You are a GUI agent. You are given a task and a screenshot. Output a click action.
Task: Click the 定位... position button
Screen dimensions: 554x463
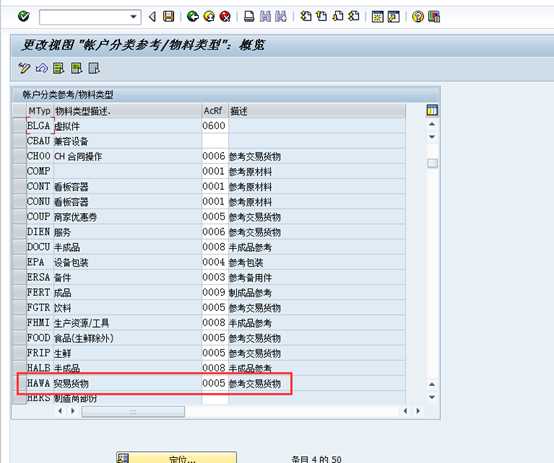coord(176,457)
